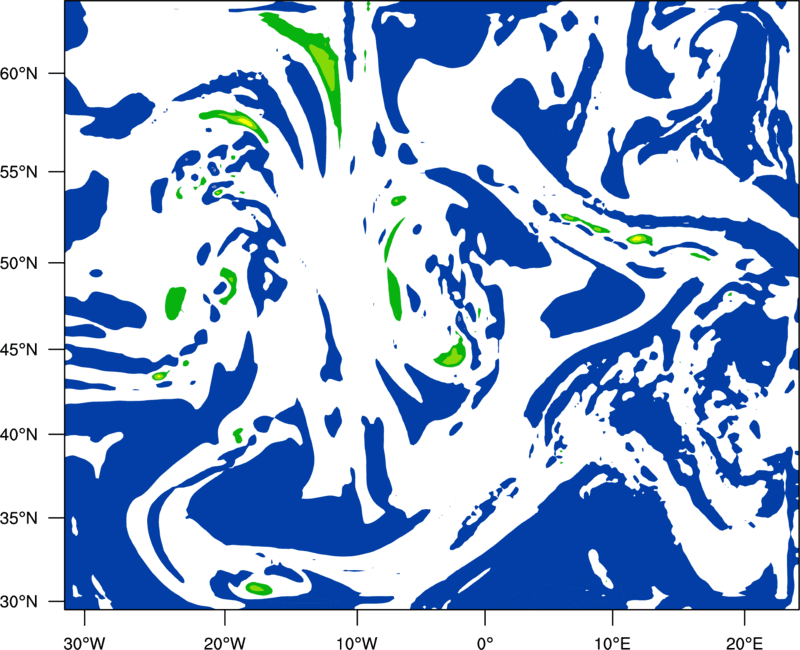Click the 35°N latitude label
This screenshot has height=650, width=800.
pos(19,518)
